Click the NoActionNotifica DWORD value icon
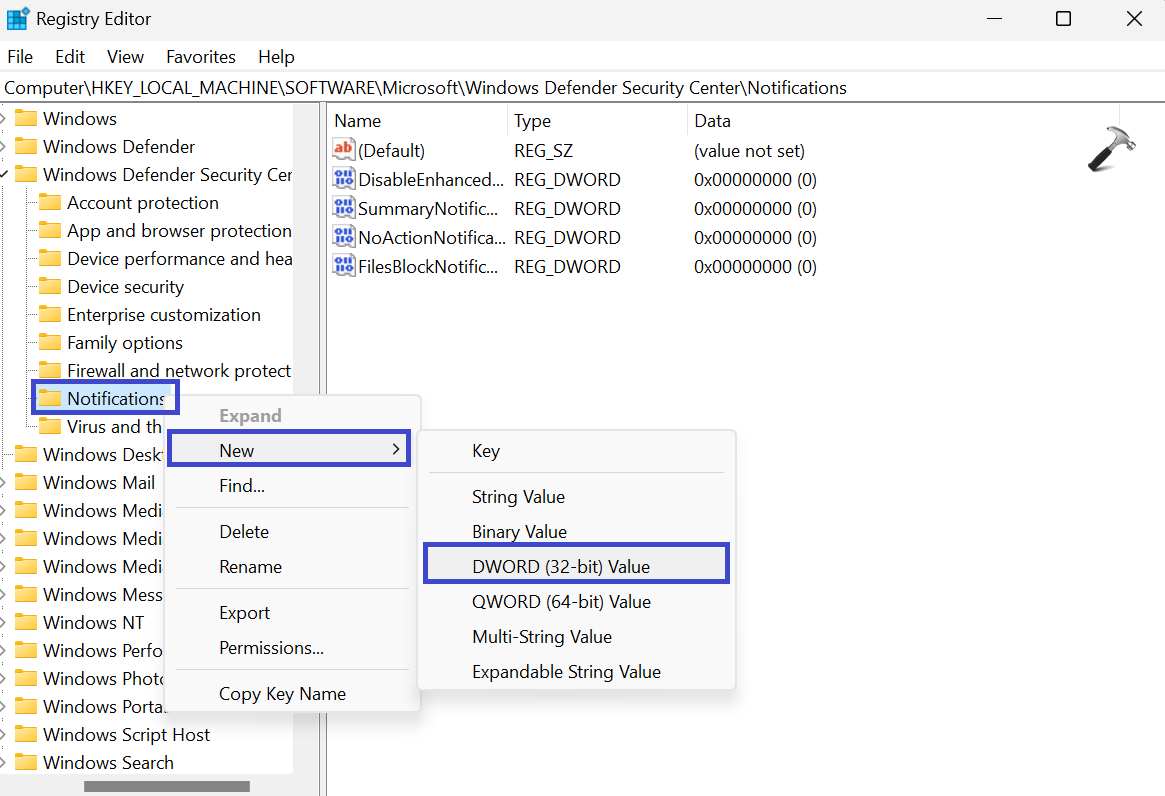1165x796 pixels. pyautogui.click(x=344, y=238)
